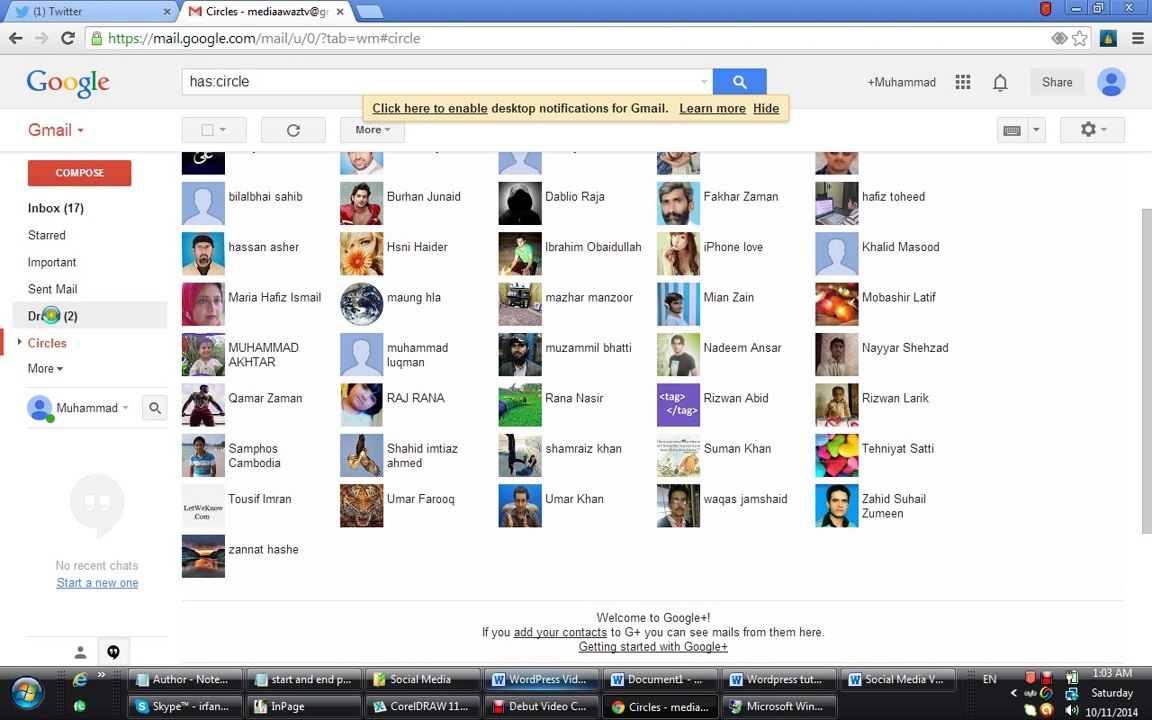The image size is (1152, 720).
Task: Select contact Fakhar Zaman
Action: [741, 197]
